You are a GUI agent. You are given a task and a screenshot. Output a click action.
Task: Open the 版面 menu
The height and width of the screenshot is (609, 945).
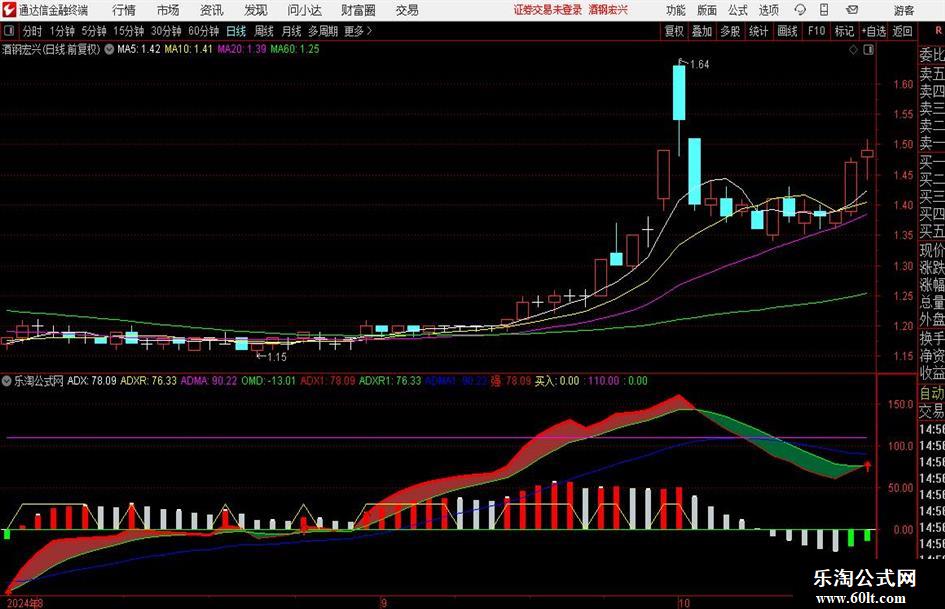(706, 10)
